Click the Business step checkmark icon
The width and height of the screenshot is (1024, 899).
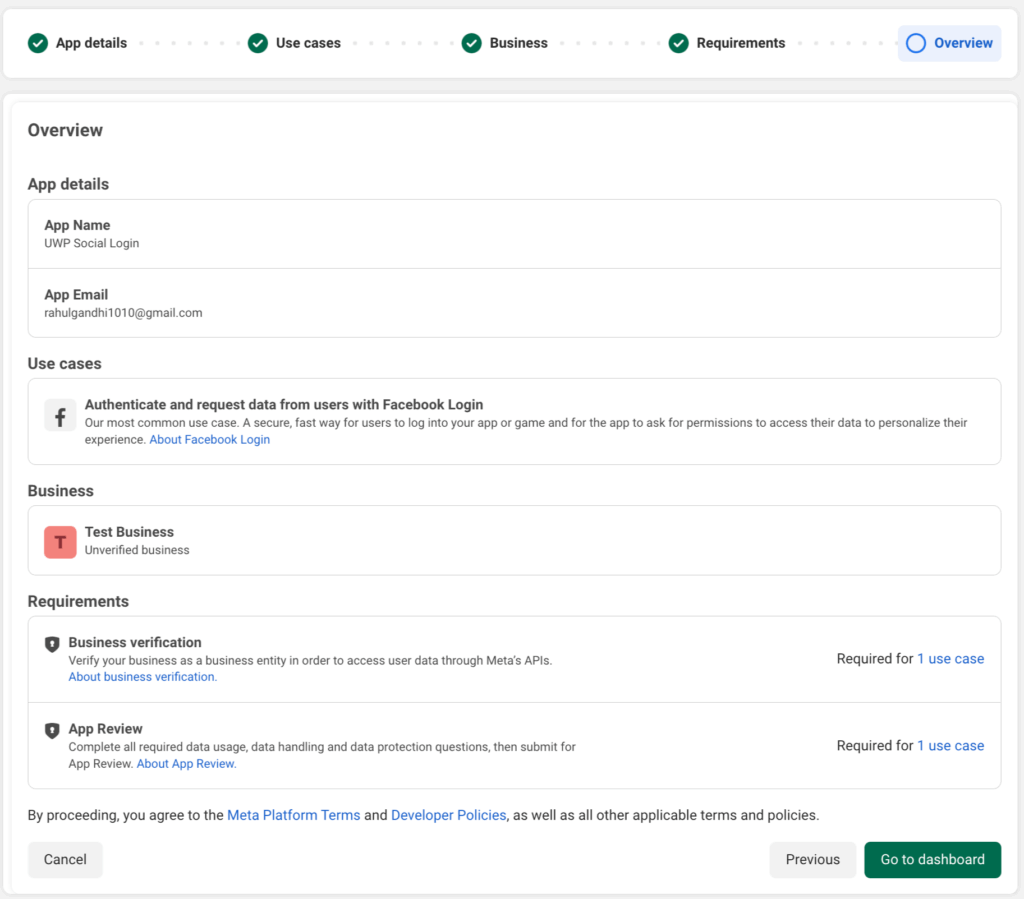pos(472,43)
